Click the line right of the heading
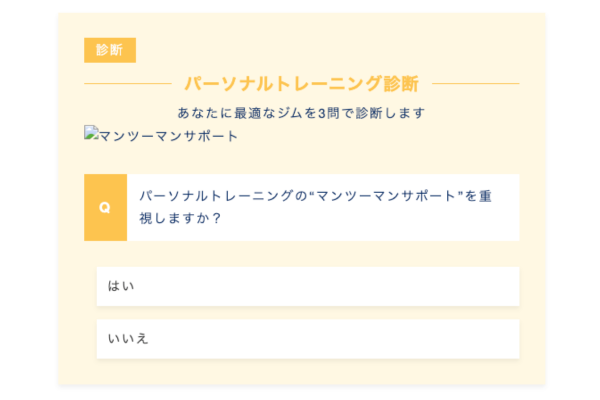This screenshot has width=600, height=400. click(476, 84)
